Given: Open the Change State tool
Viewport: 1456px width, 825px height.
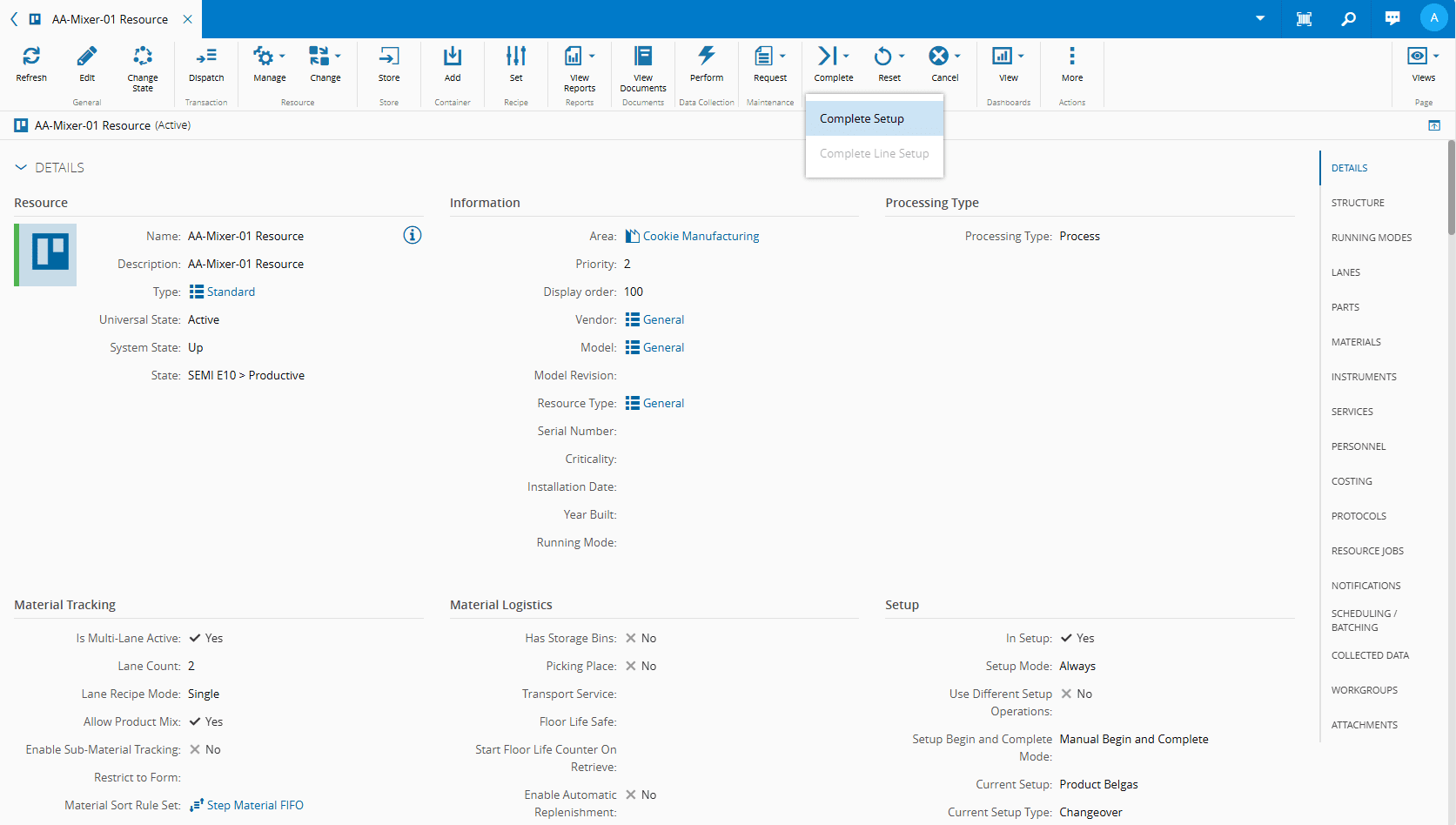Looking at the screenshot, I should pos(143,57).
